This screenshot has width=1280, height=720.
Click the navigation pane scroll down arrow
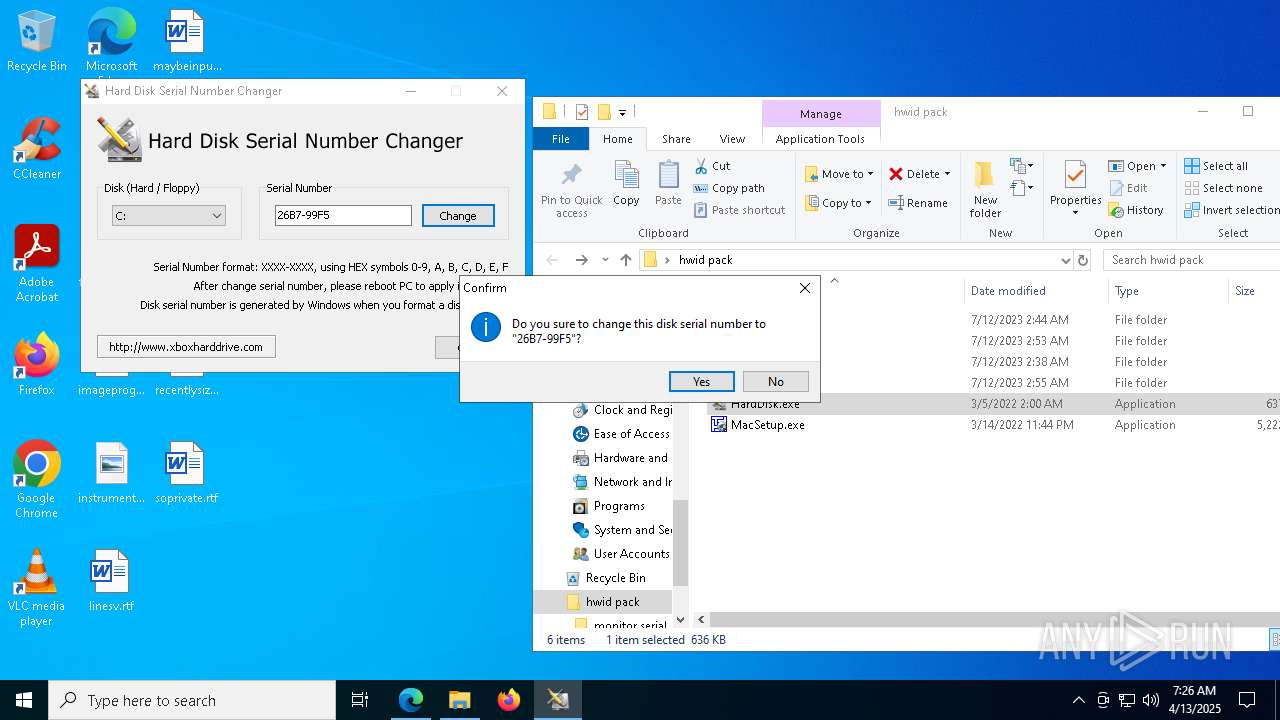point(681,620)
